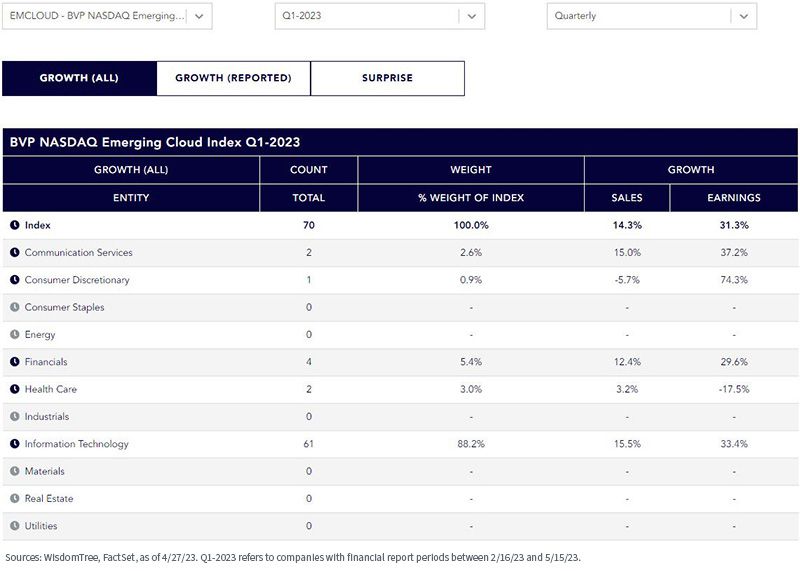The width and height of the screenshot is (800, 571).
Task: Click the clock icon beside Index
Action: [x=15, y=225]
